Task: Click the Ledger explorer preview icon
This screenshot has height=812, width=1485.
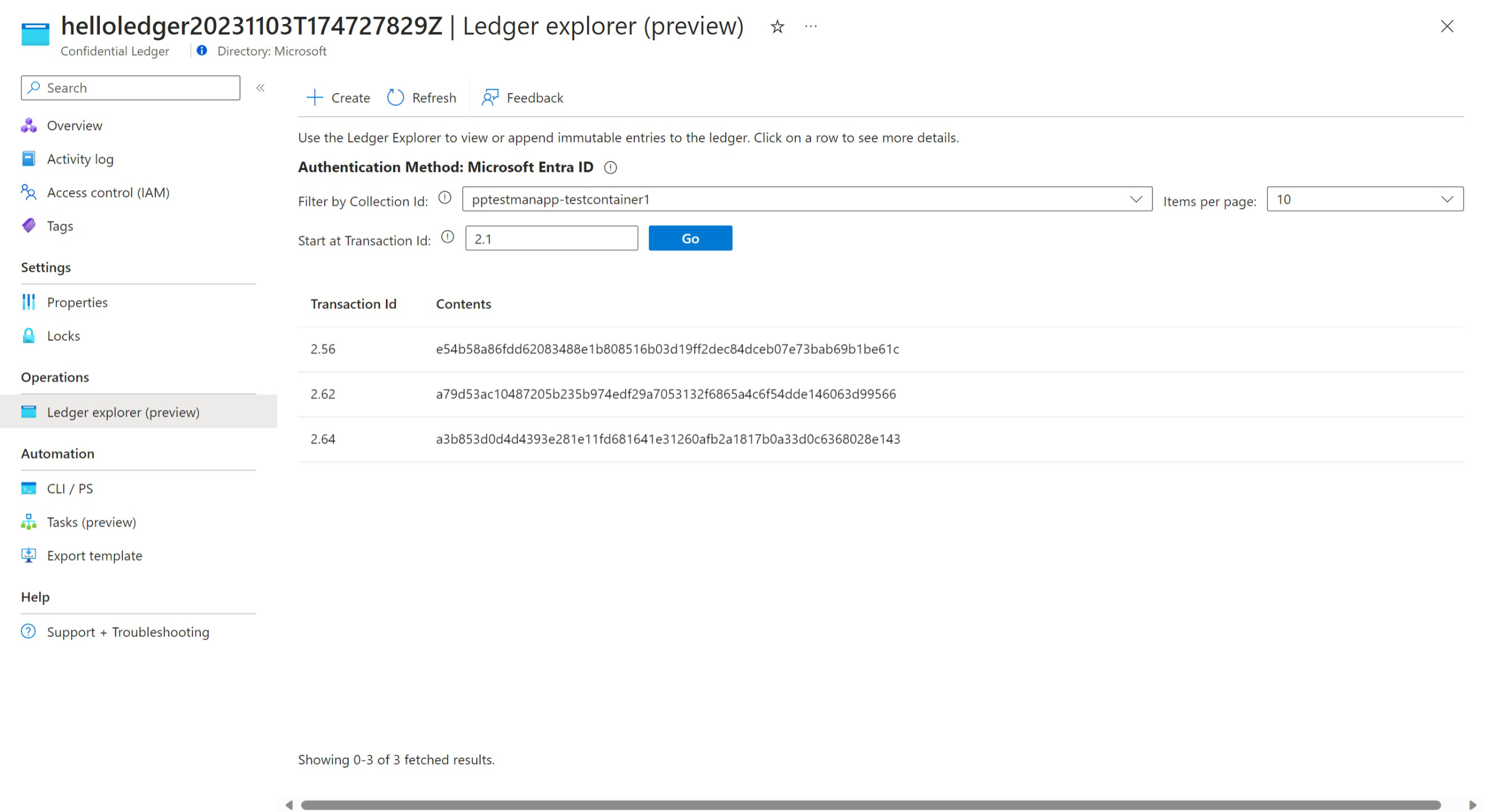Action: pos(30,411)
